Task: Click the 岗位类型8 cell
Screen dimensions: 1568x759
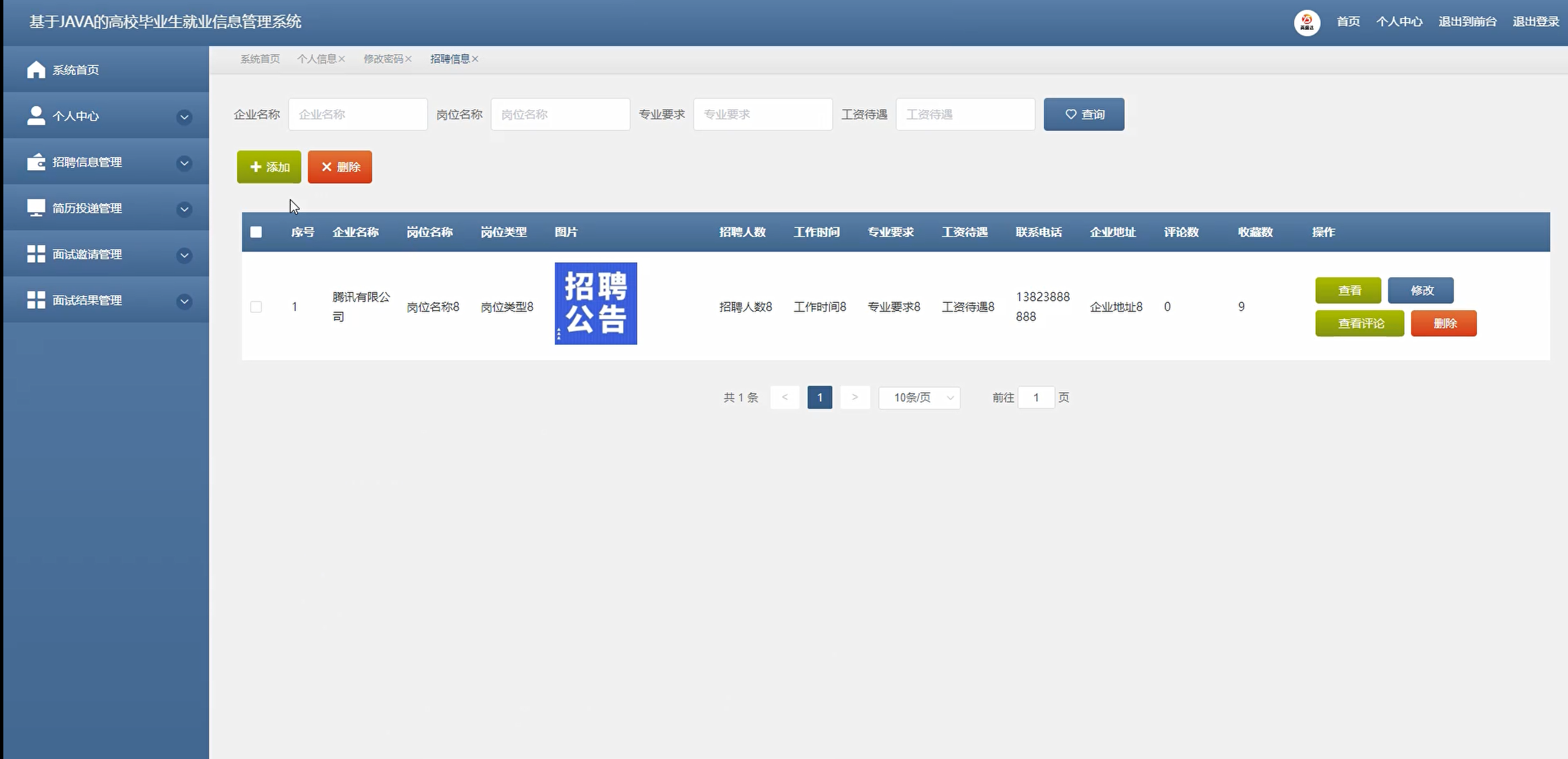Action: (x=507, y=307)
